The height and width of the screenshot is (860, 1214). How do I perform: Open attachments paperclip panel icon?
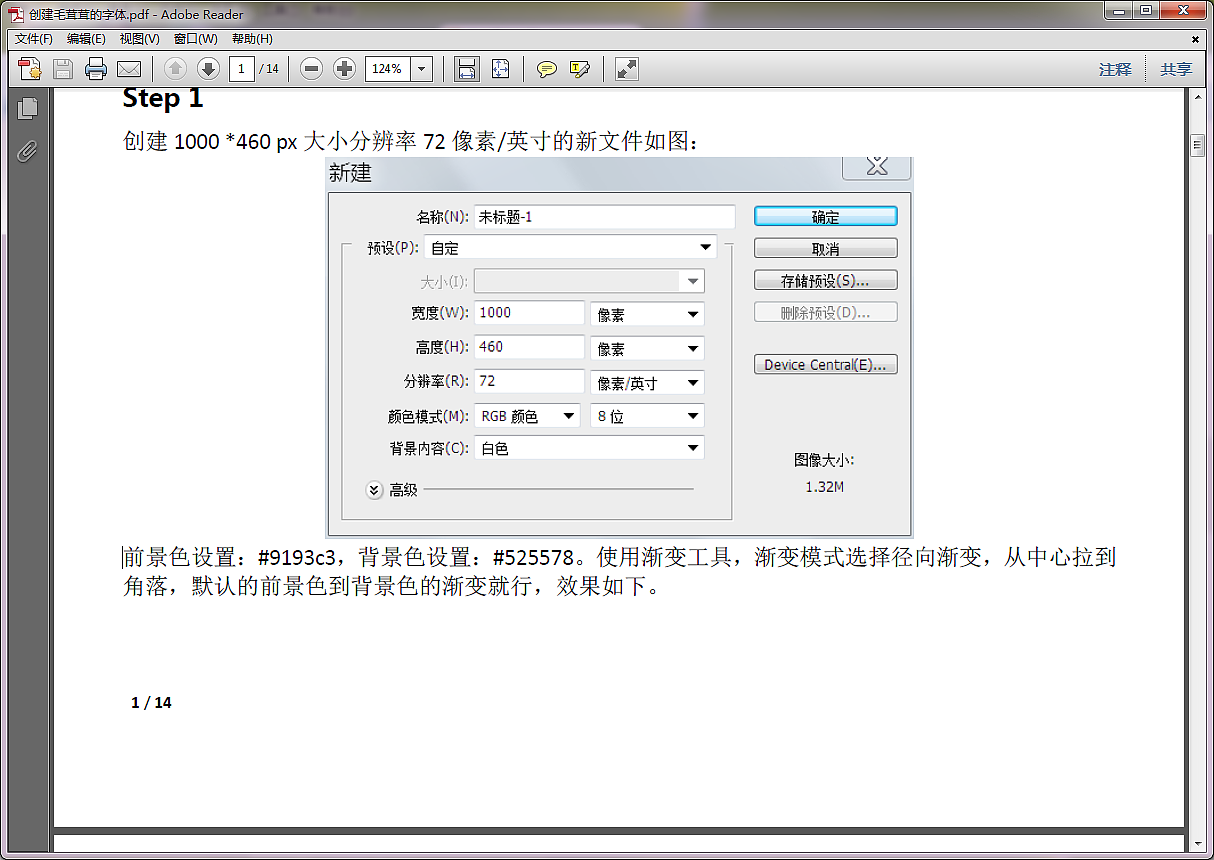27,151
